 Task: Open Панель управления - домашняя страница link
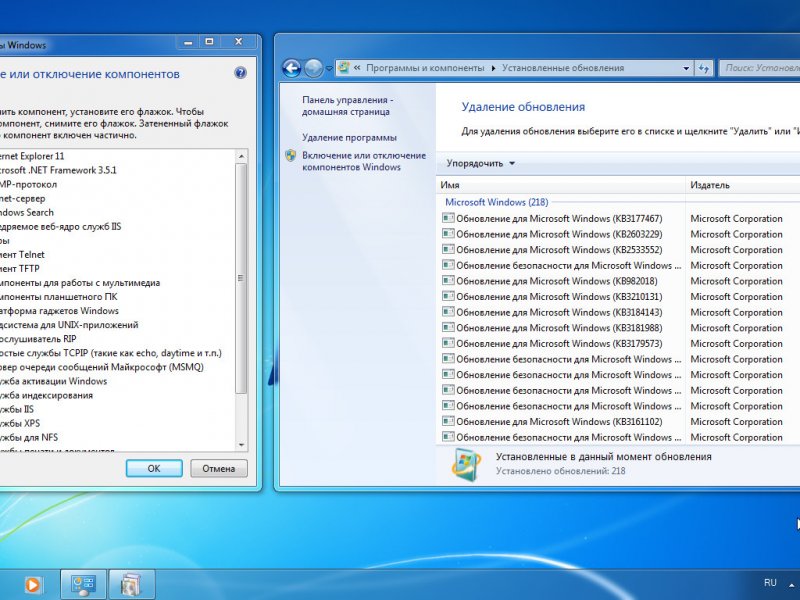[347, 106]
